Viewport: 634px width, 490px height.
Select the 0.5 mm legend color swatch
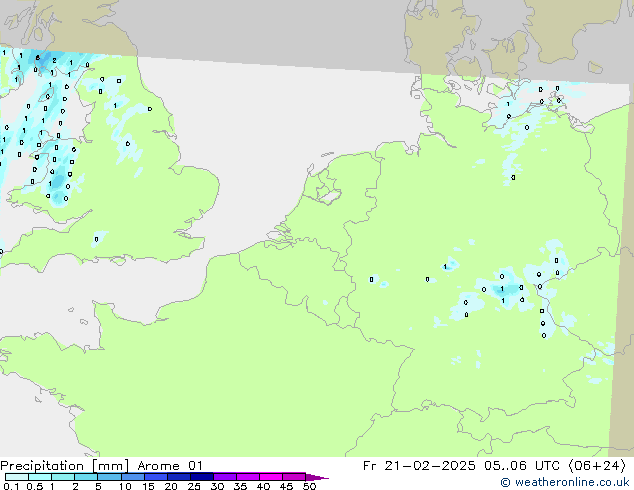click(x=40, y=477)
